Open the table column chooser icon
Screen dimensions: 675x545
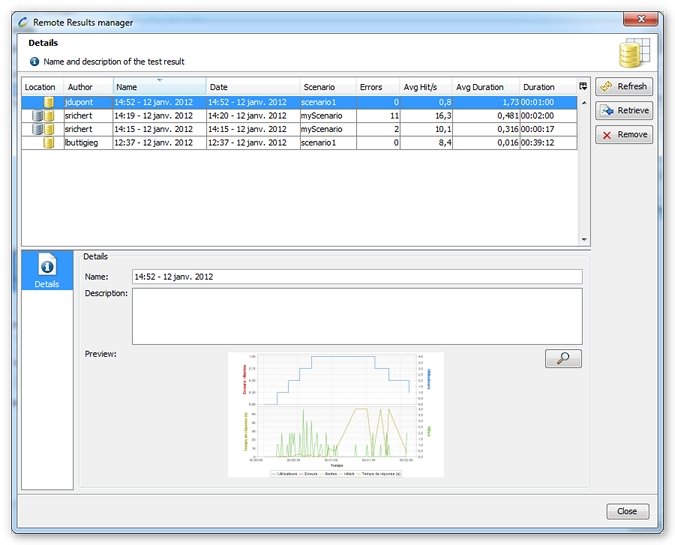click(583, 87)
